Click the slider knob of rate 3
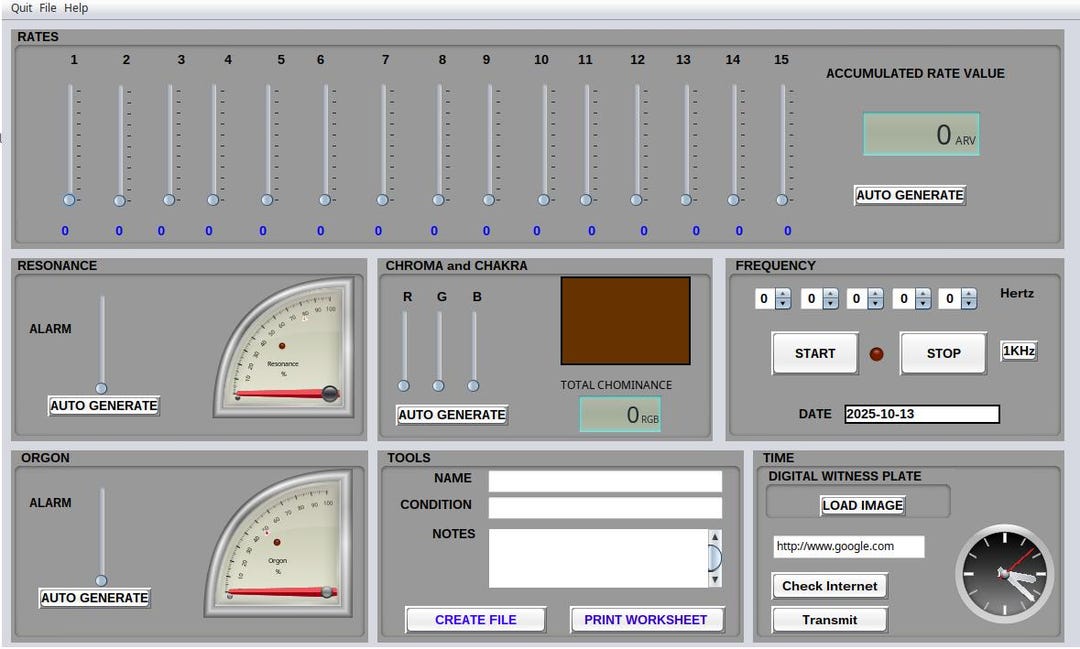1080x649 pixels. (x=169, y=200)
